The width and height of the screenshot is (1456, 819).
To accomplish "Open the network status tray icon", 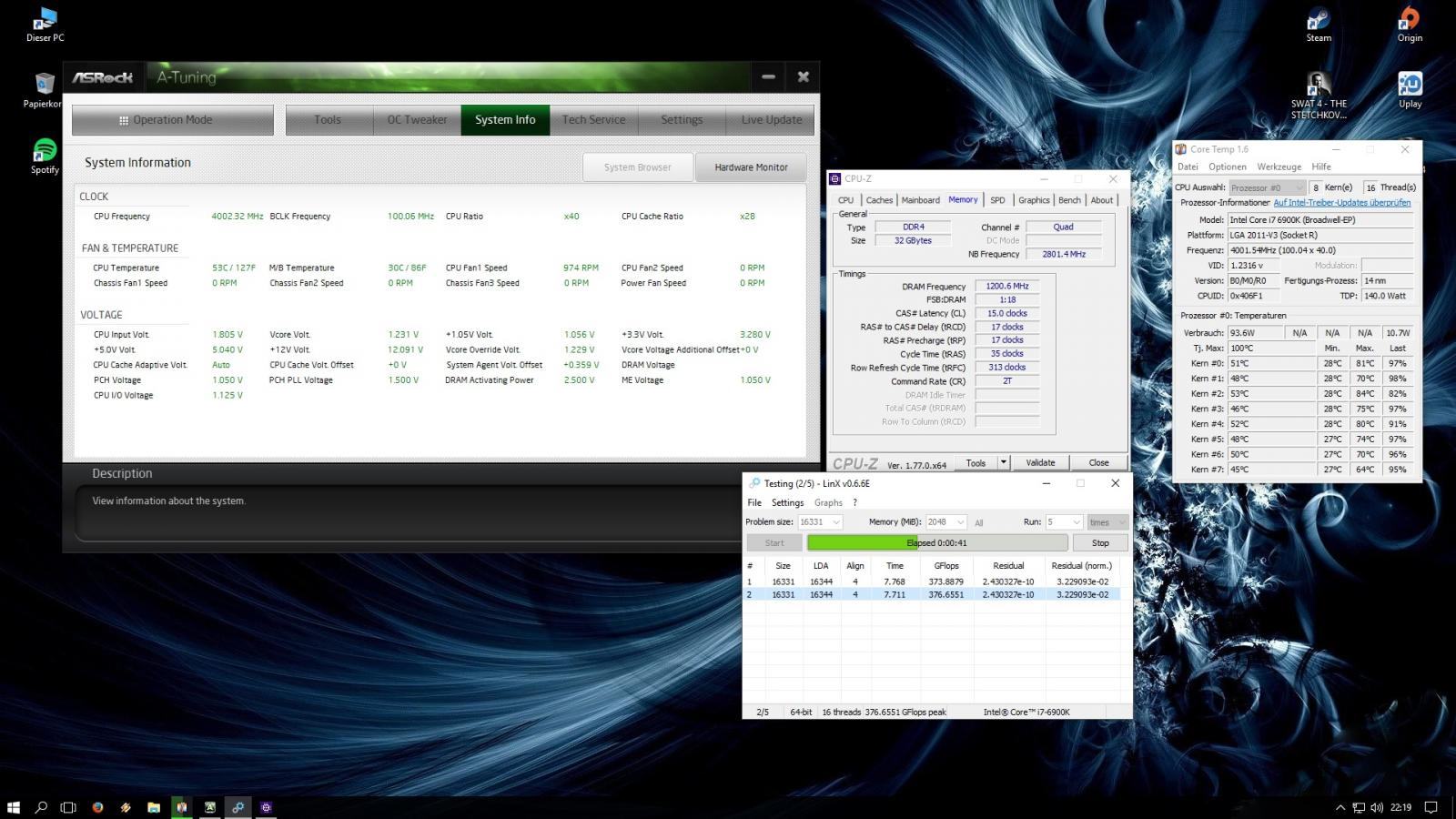I will pyautogui.click(x=1359, y=807).
